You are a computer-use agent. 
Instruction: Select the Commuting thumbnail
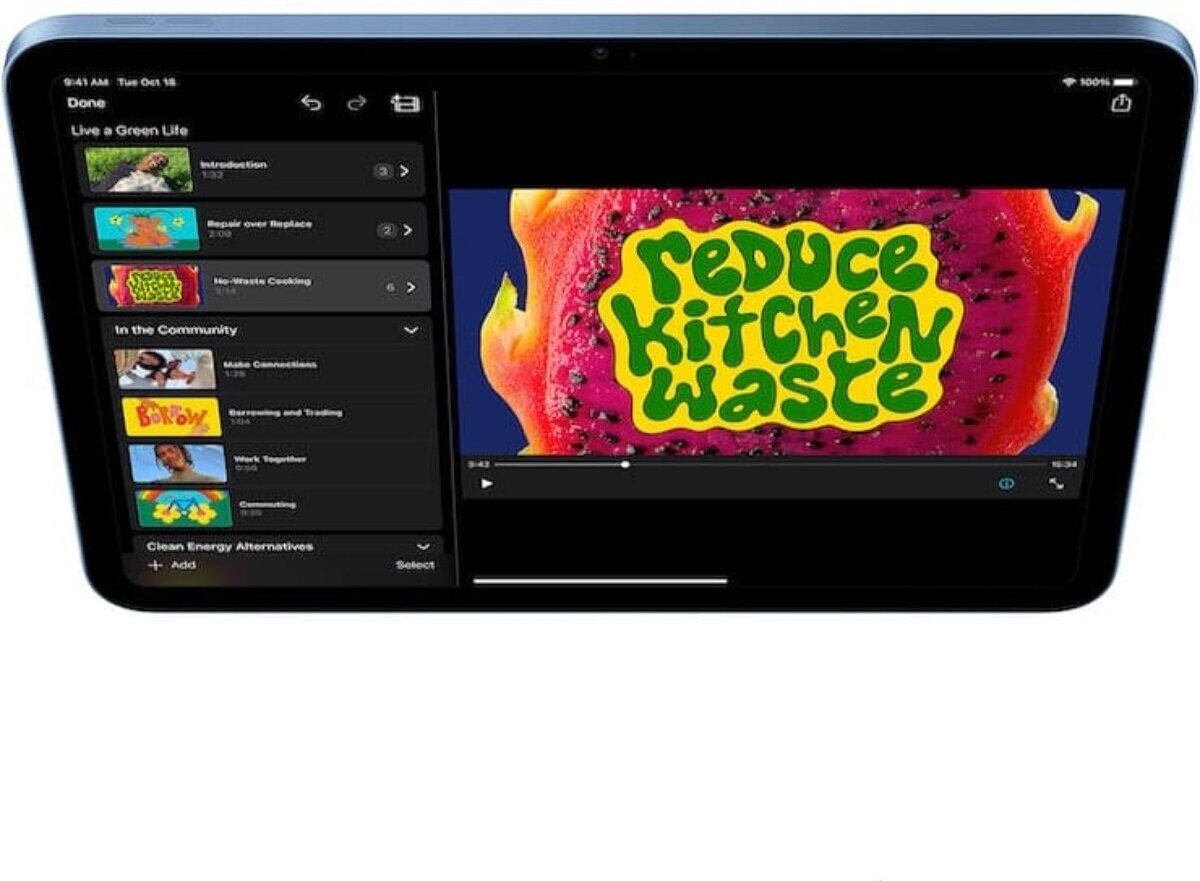[183, 508]
